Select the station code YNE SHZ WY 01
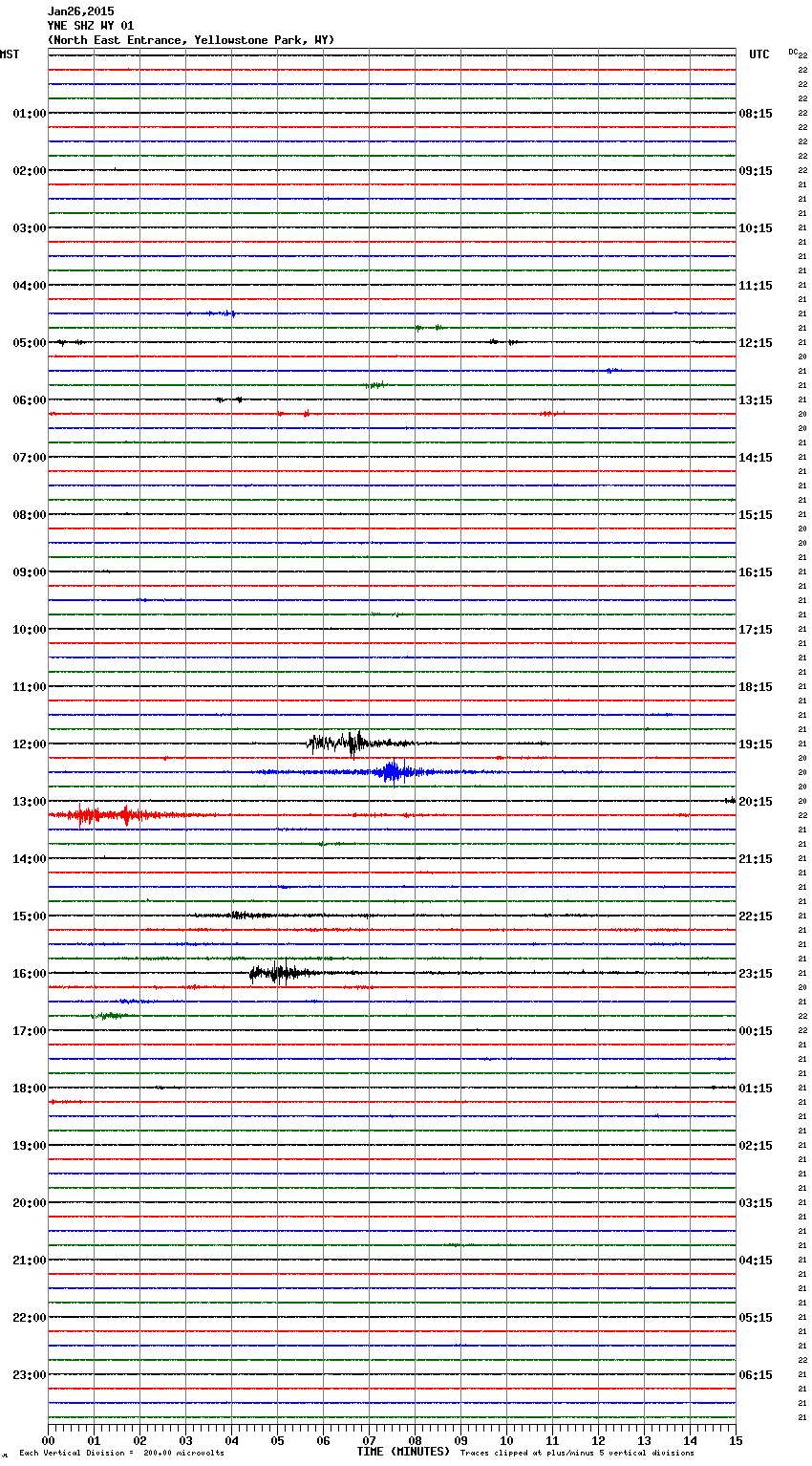This screenshot has width=812, height=1466. click(x=91, y=26)
